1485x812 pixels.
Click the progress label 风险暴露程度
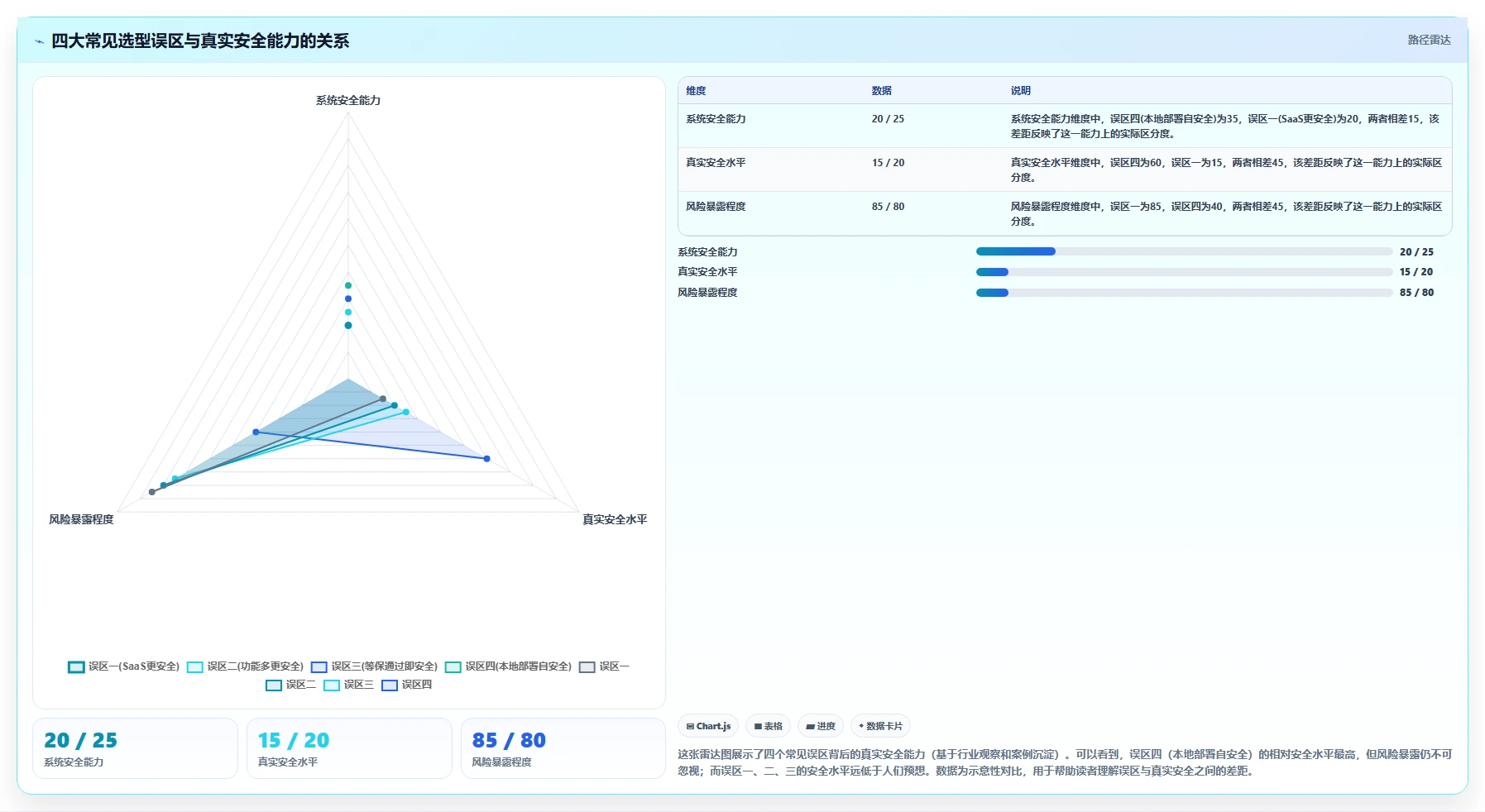[707, 293]
